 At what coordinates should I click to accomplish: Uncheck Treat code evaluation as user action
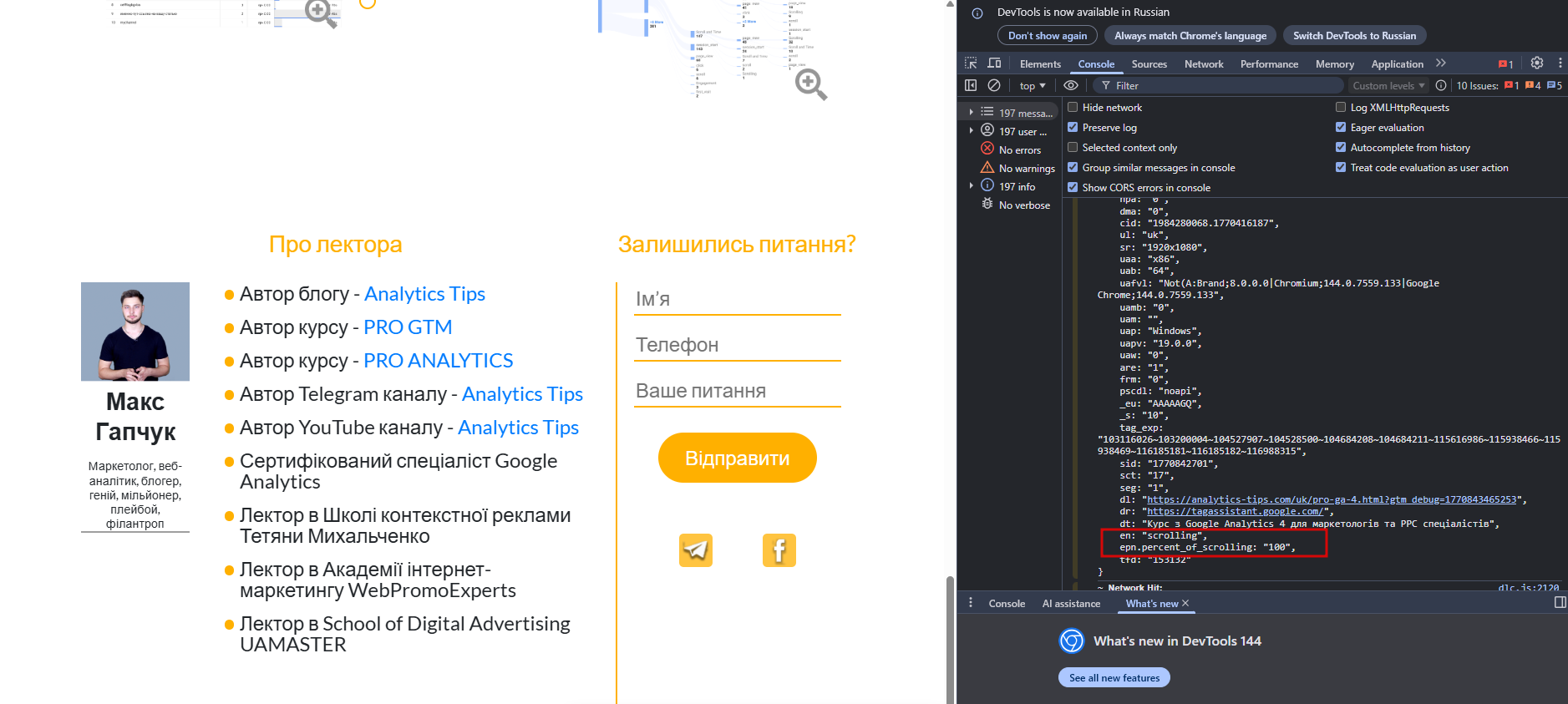click(1341, 167)
